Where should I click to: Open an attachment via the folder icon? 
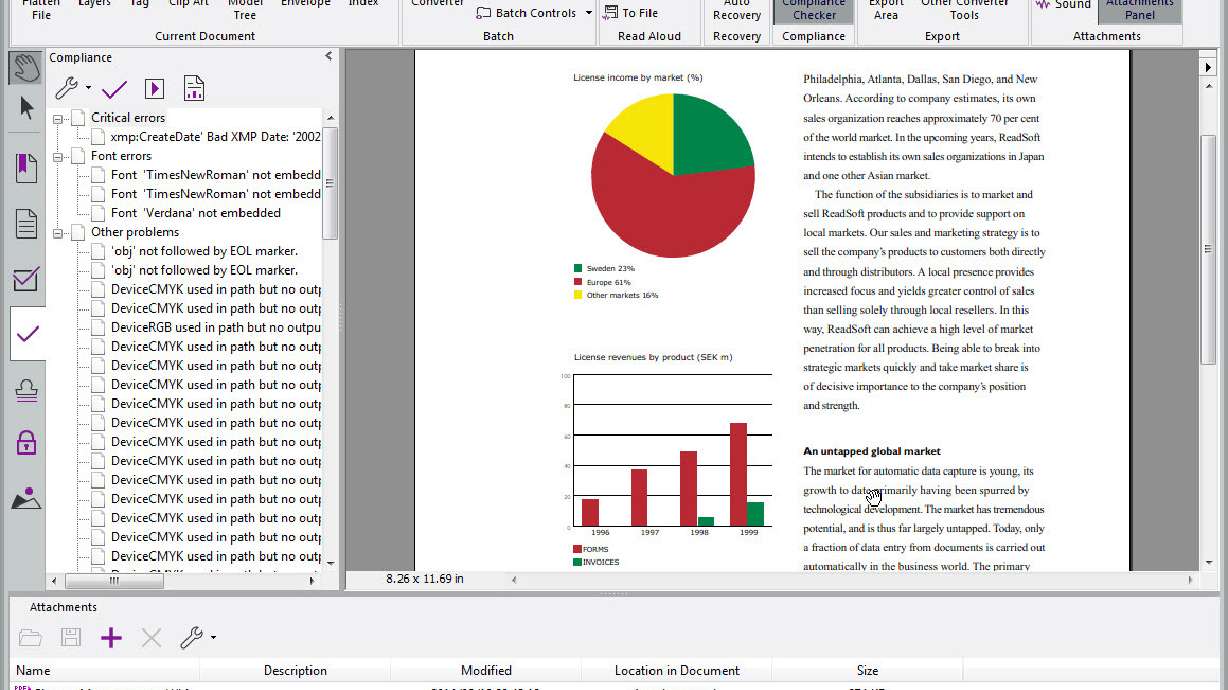pyautogui.click(x=31, y=637)
